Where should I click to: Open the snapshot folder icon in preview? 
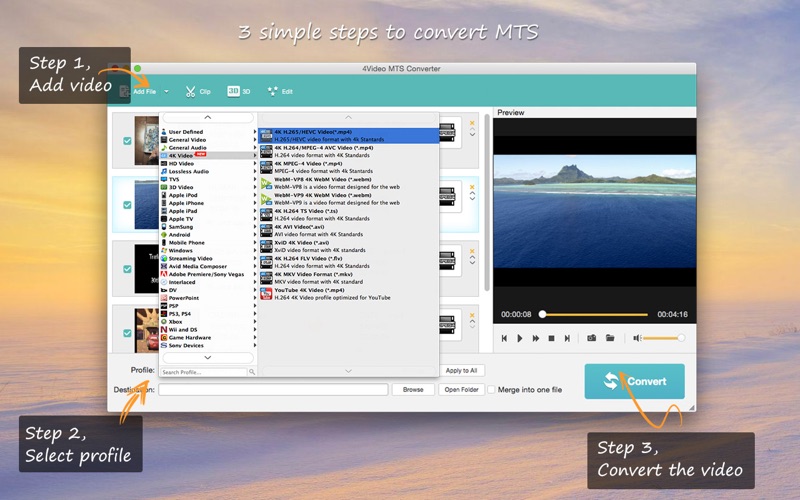[610, 338]
